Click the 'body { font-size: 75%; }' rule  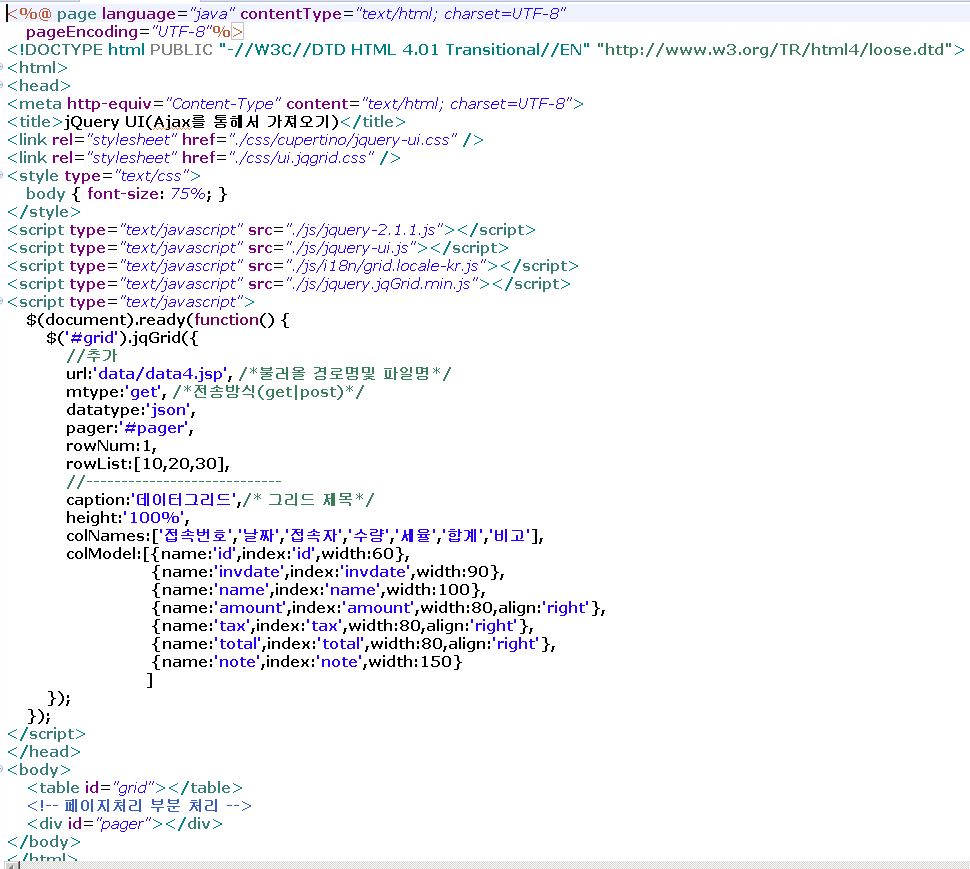click(x=127, y=194)
